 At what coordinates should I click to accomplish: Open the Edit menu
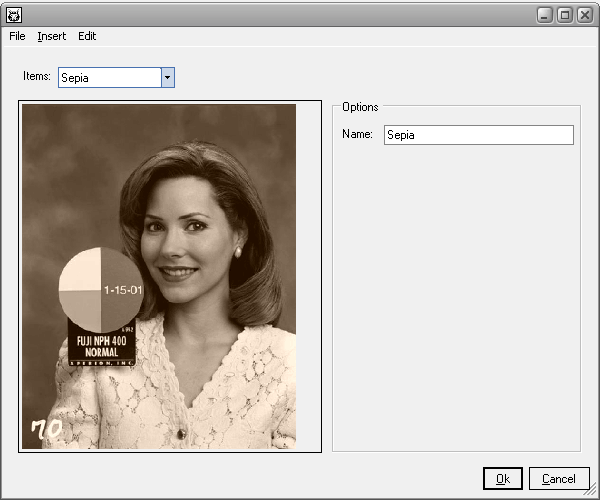coord(87,36)
